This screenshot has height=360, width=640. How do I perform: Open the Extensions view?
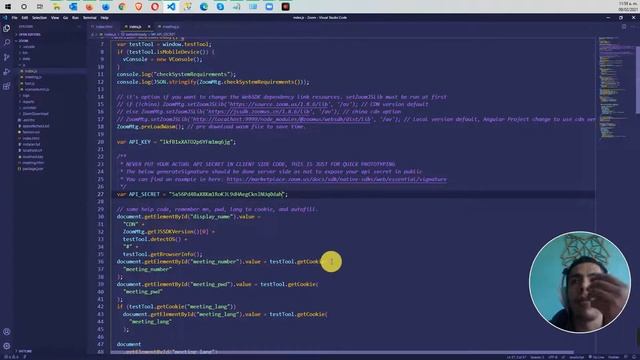click(x=7, y=87)
